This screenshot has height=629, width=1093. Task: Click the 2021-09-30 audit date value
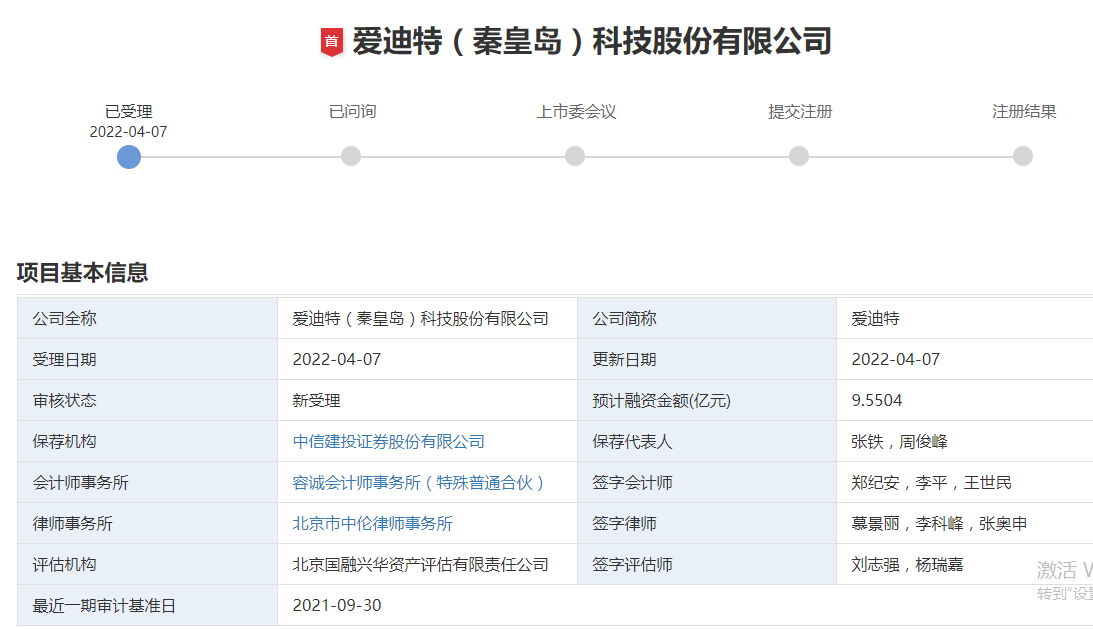click(x=337, y=605)
